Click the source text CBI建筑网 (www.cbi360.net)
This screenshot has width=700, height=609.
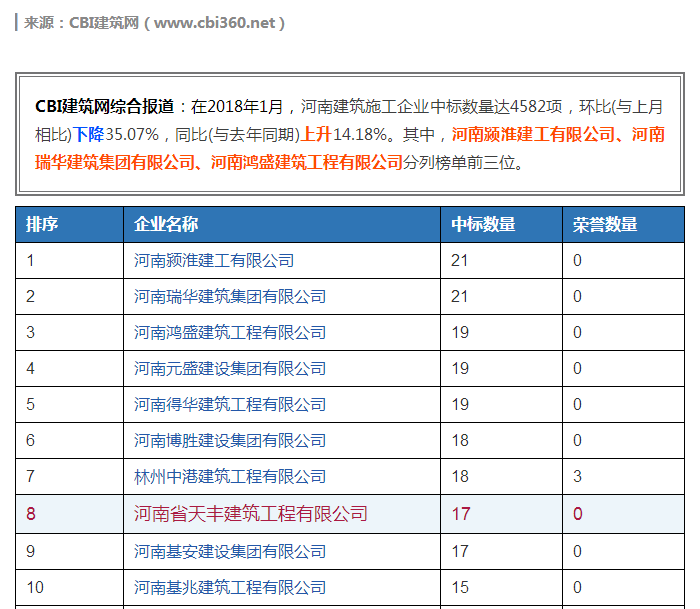click(x=156, y=22)
